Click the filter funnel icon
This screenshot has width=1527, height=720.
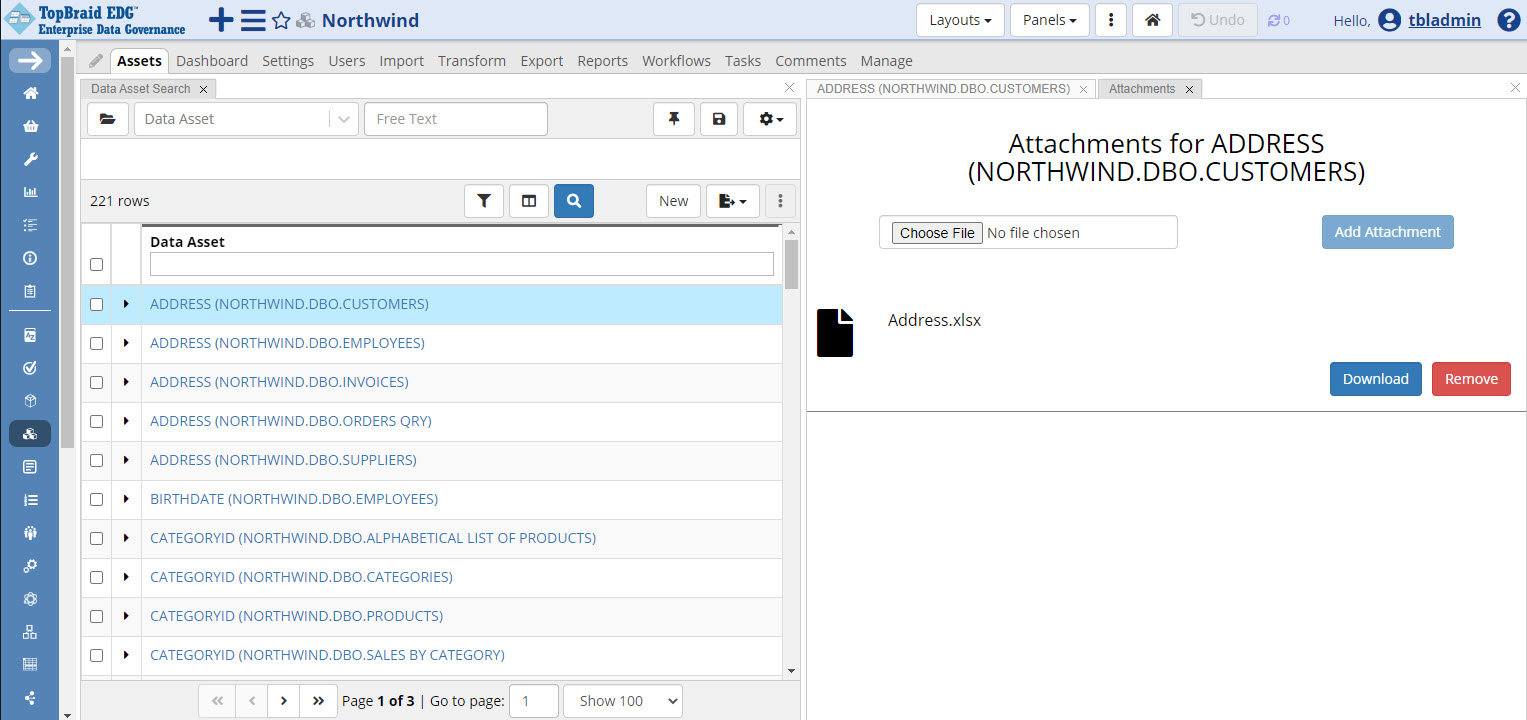point(484,201)
